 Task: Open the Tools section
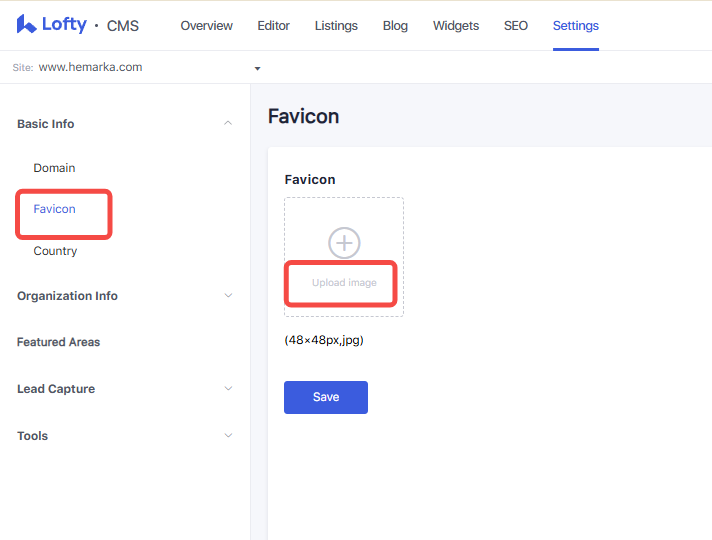point(32,436)
